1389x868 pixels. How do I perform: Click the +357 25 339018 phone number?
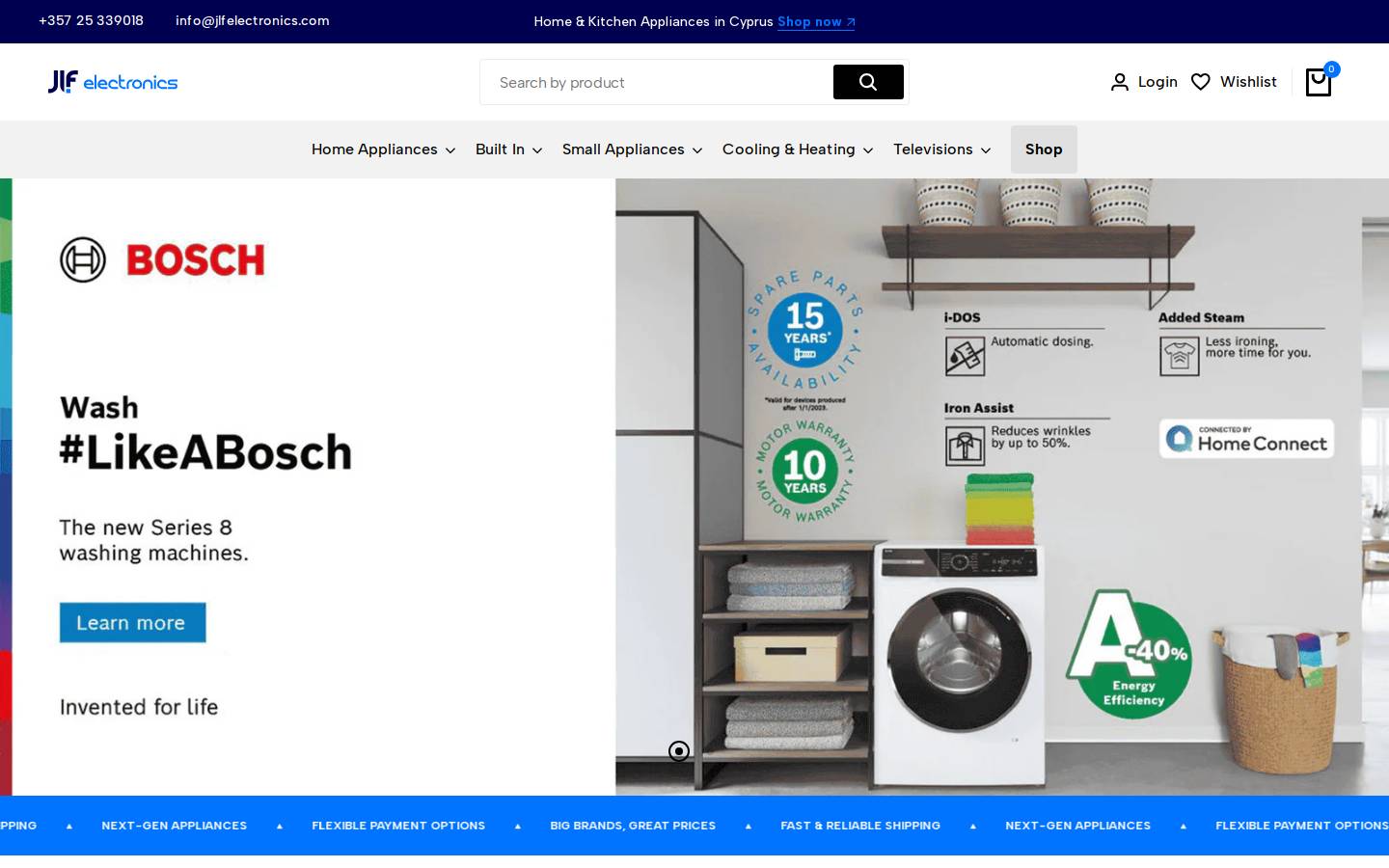click(x=91, y=20)
